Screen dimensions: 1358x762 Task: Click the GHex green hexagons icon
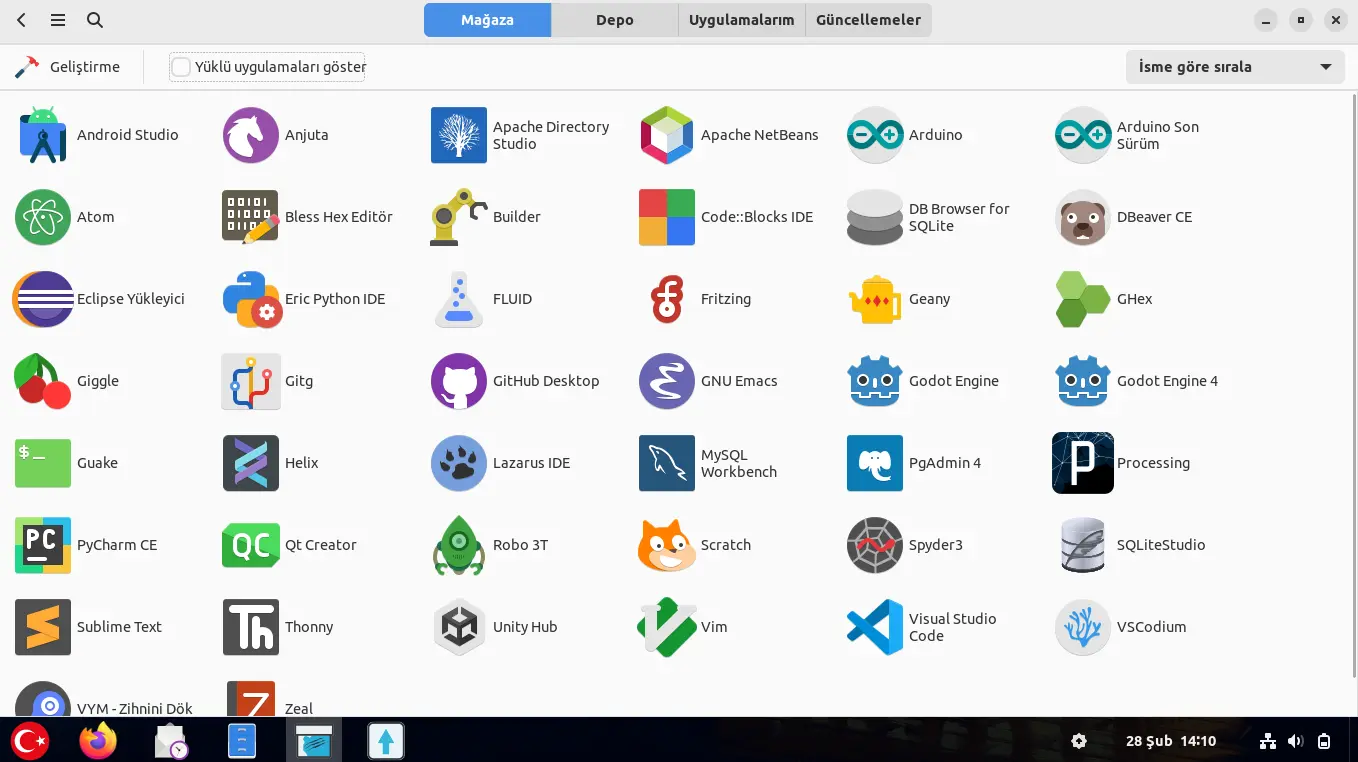[x=1083, y=299]
